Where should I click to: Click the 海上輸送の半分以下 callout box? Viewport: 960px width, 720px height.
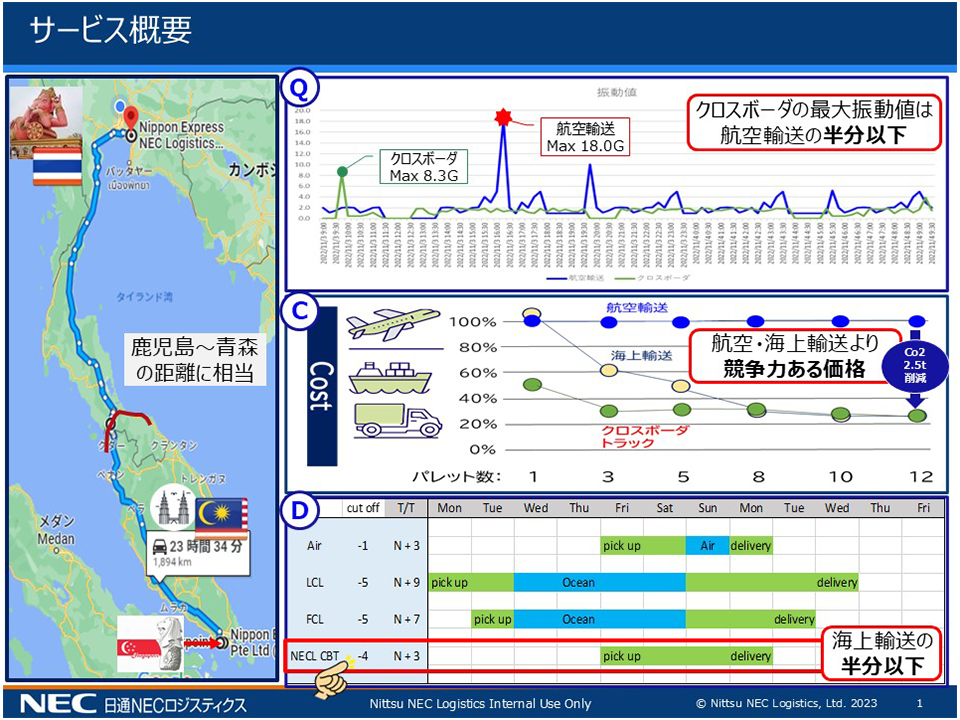tap(882, 652)
